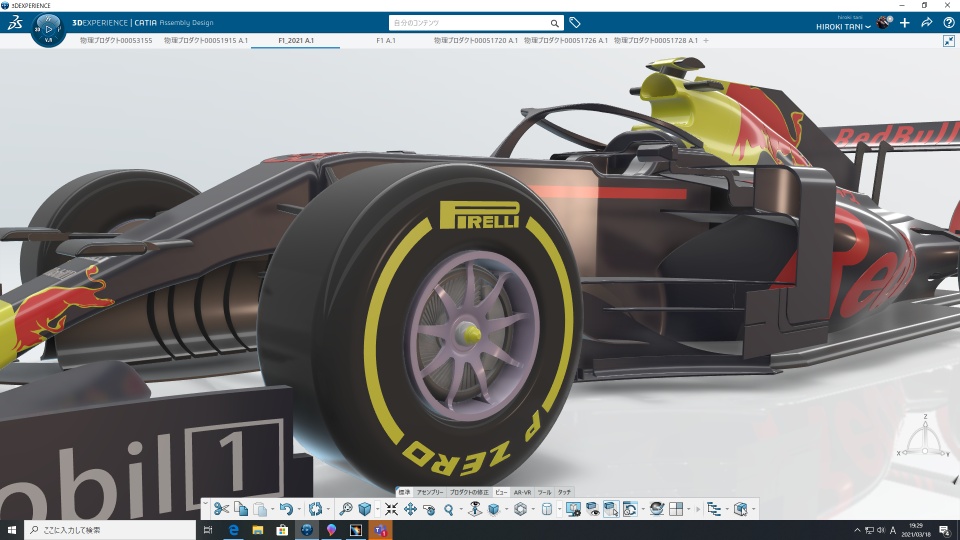Image resolution: width=960 pixels, height=540 pixels.
Task: Open the HIROKI TANI user menu chevron
Action: click(x=868, y=27)
